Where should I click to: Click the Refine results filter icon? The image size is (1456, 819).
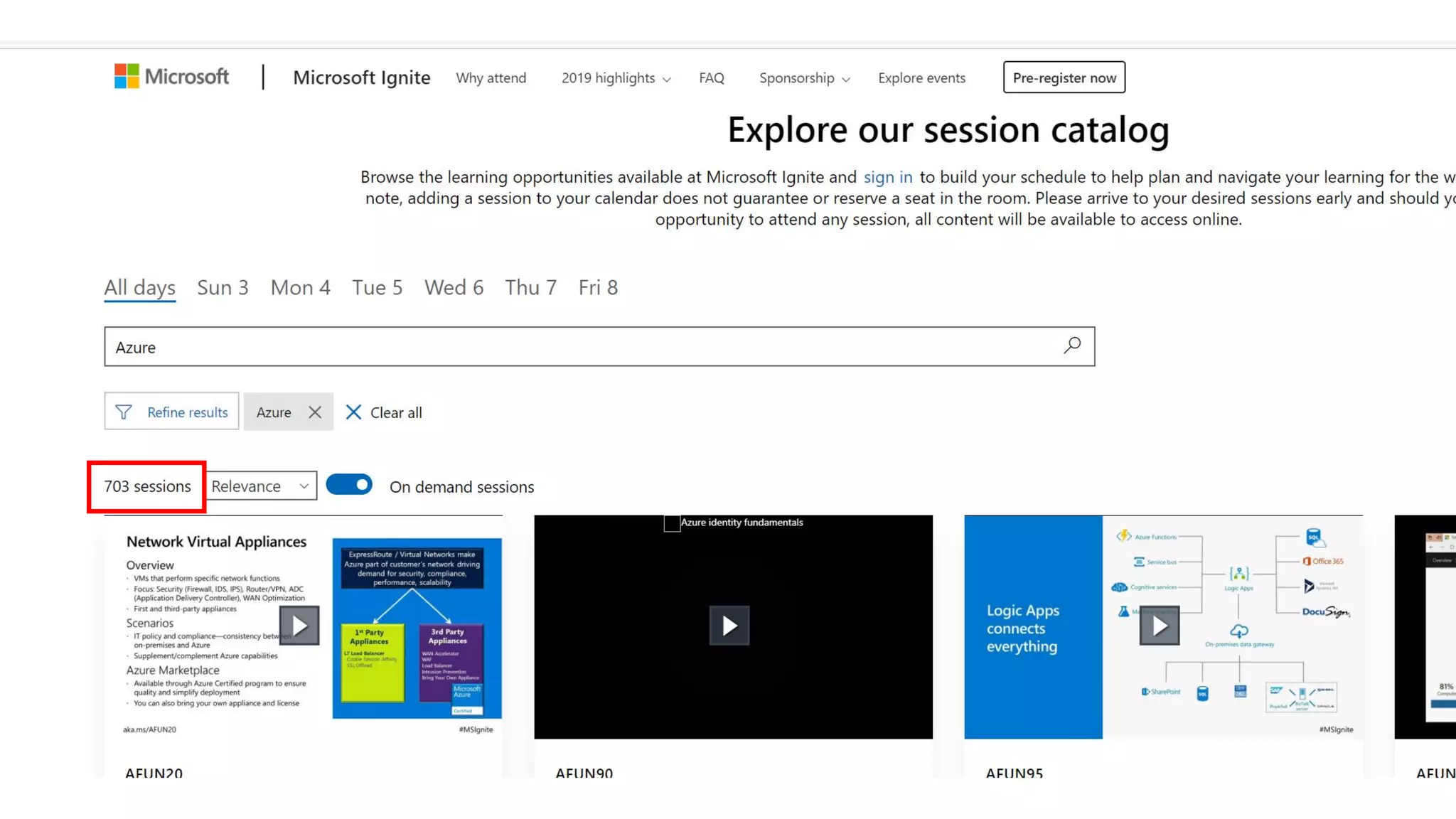click(124, 412)
